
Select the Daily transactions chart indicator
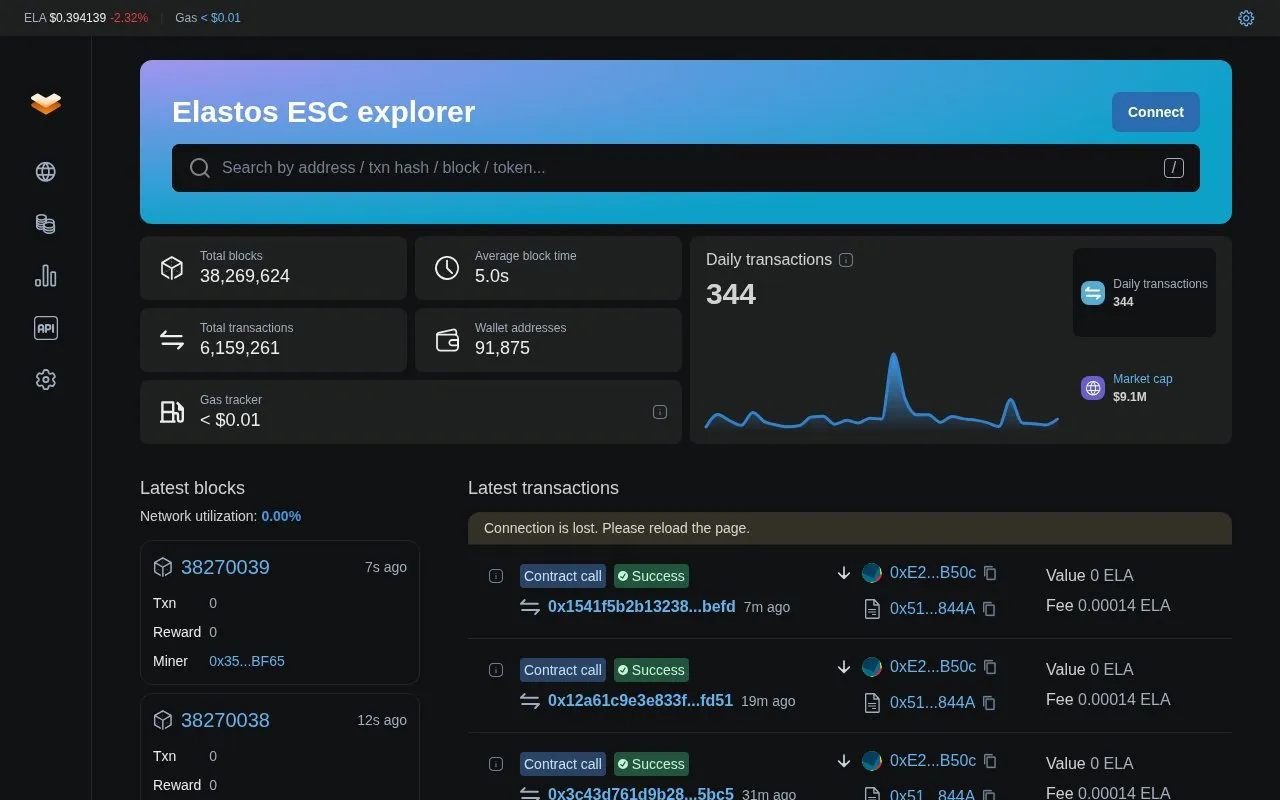(x=1144, y=293)
